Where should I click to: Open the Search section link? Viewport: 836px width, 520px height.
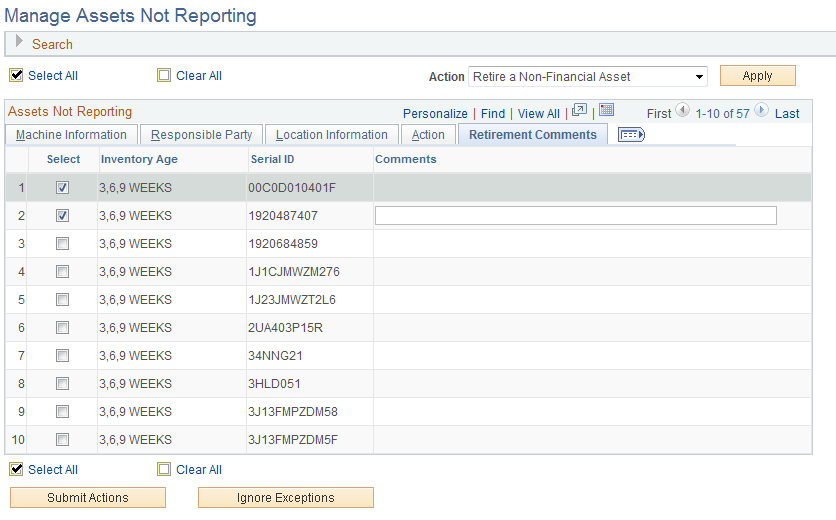(52, 44)
